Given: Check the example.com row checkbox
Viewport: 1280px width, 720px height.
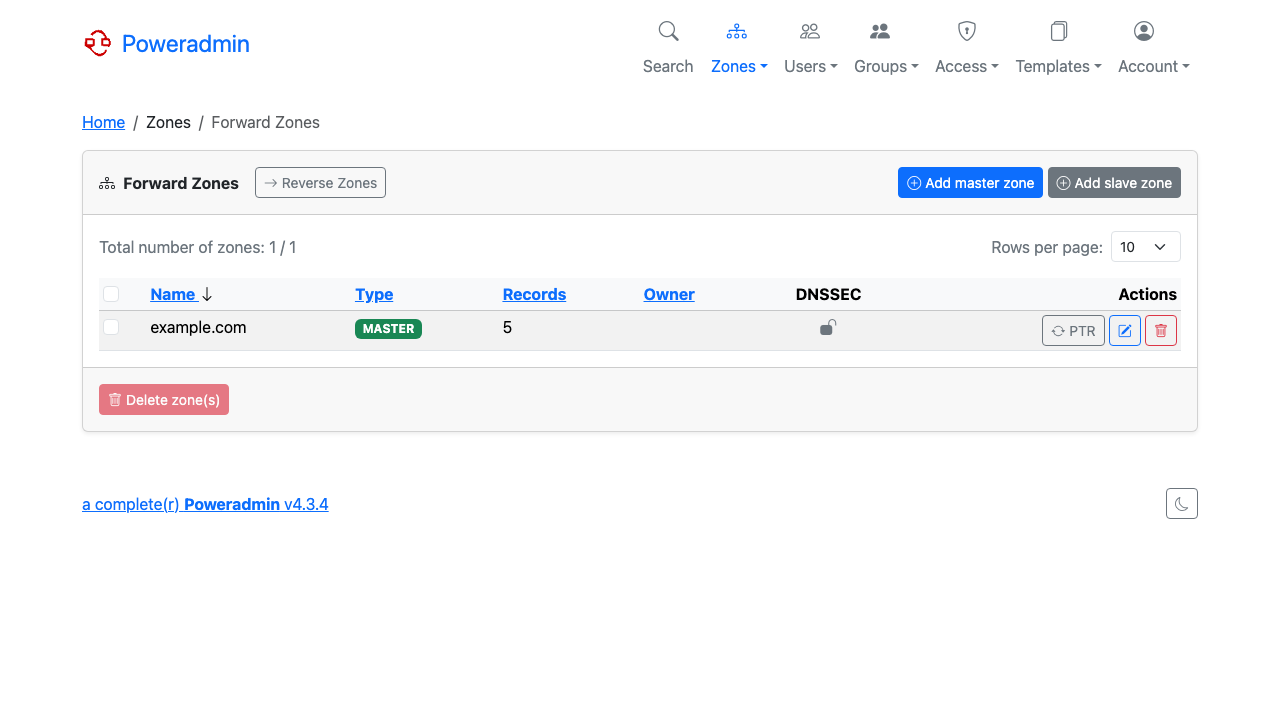Looking at the screenshot, I should (111, 327).
